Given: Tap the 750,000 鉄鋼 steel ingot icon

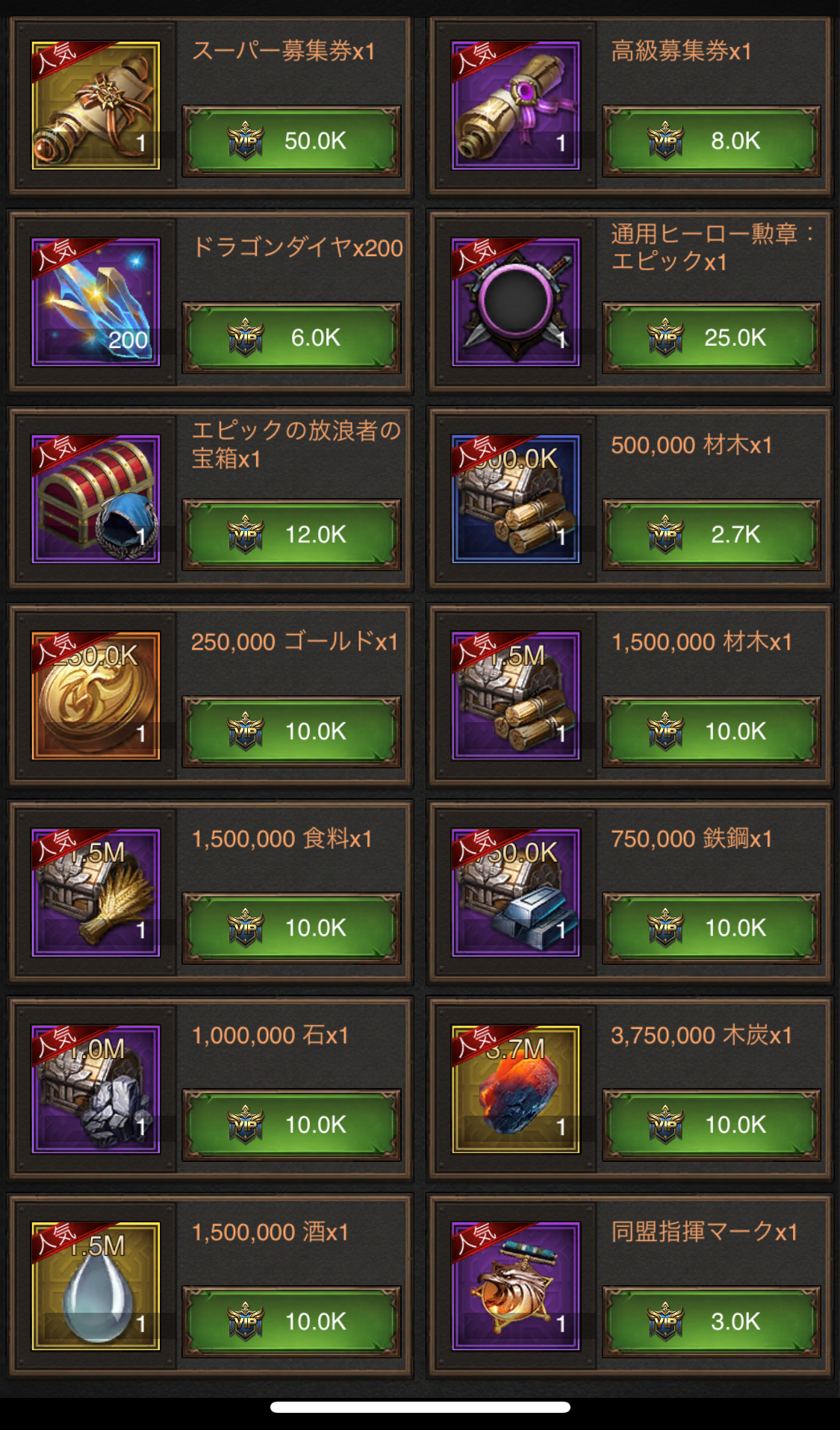Looking at the screenshot, I should pos(515,892).
